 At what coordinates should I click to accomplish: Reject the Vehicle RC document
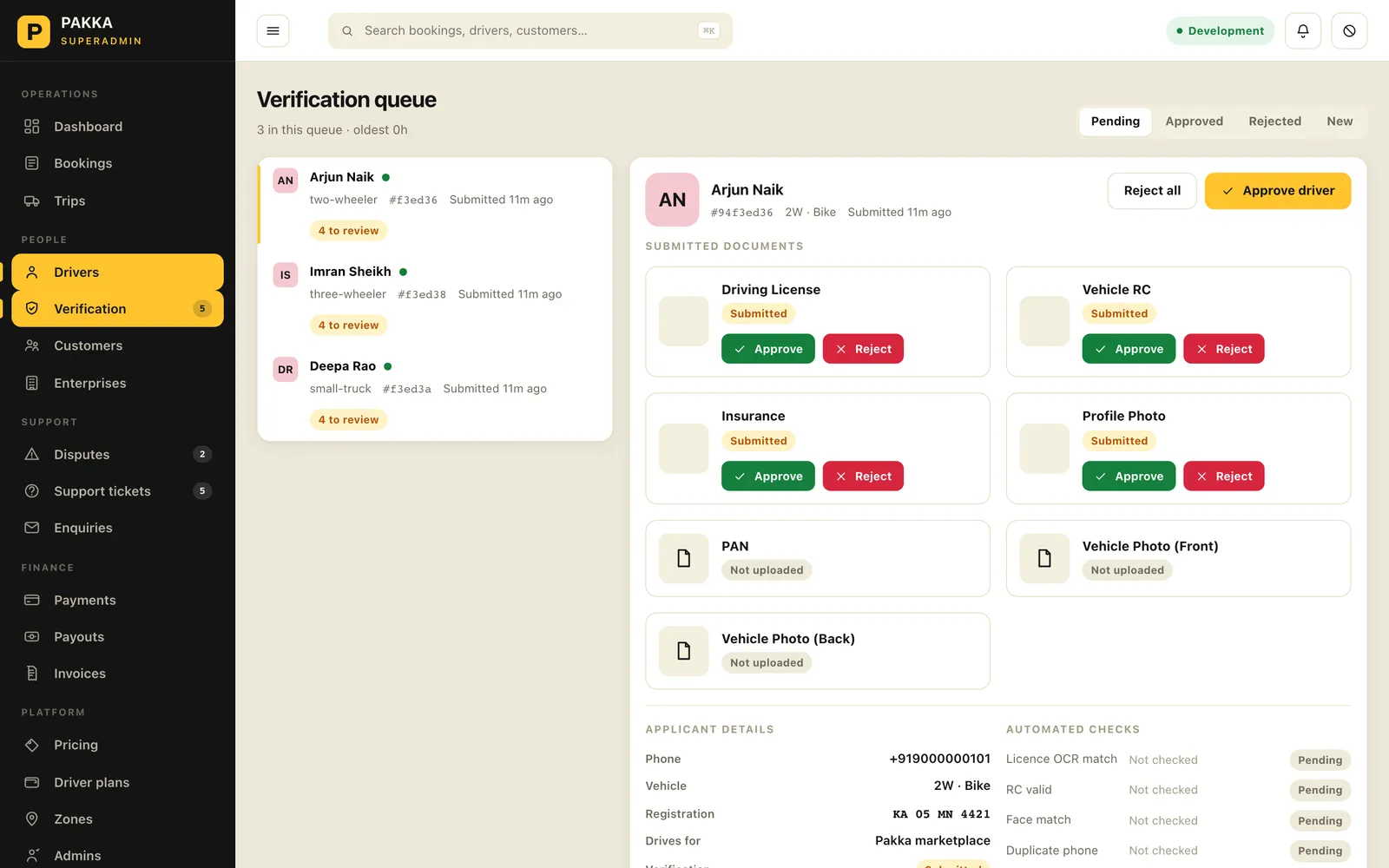1224,349
